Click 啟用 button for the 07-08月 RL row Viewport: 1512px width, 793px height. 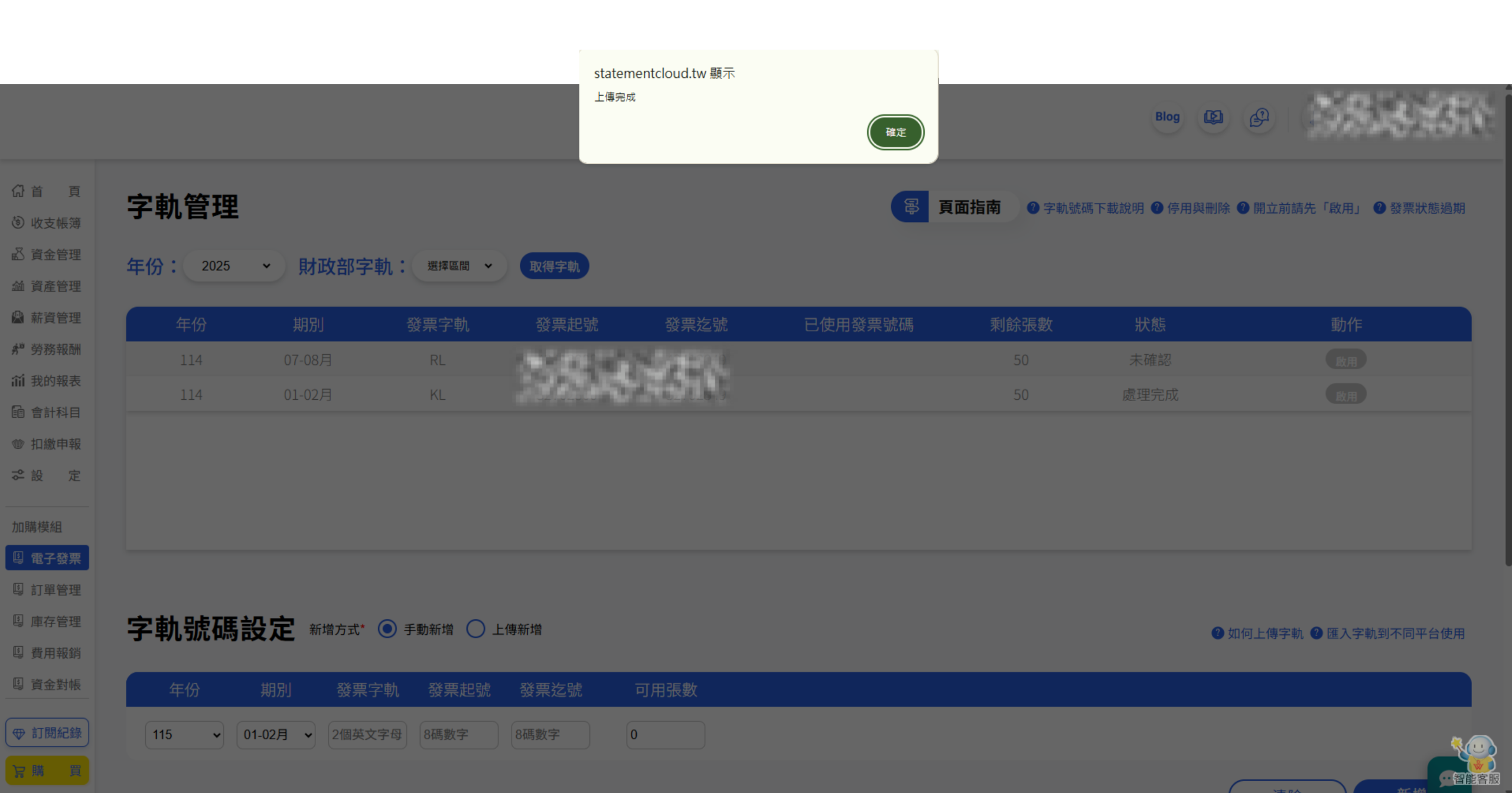1346,360
